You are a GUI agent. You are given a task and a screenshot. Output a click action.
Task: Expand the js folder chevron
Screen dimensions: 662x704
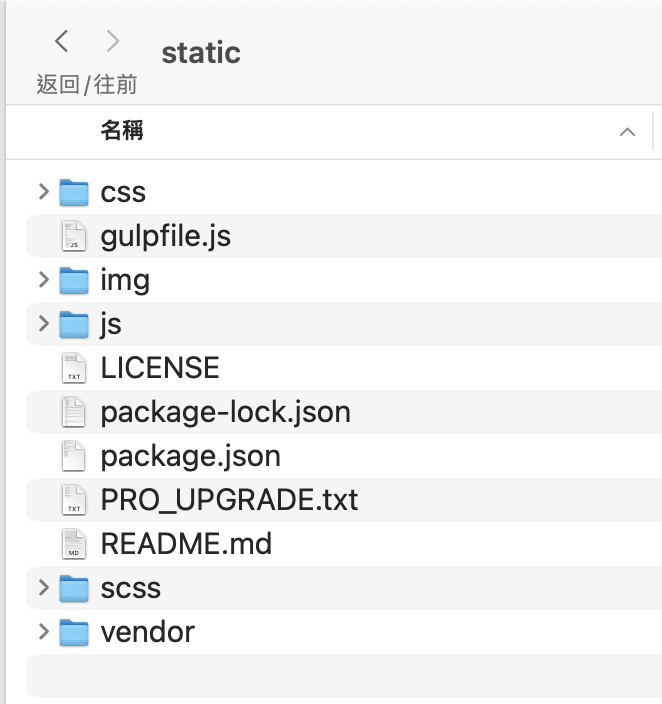(43, 323)
